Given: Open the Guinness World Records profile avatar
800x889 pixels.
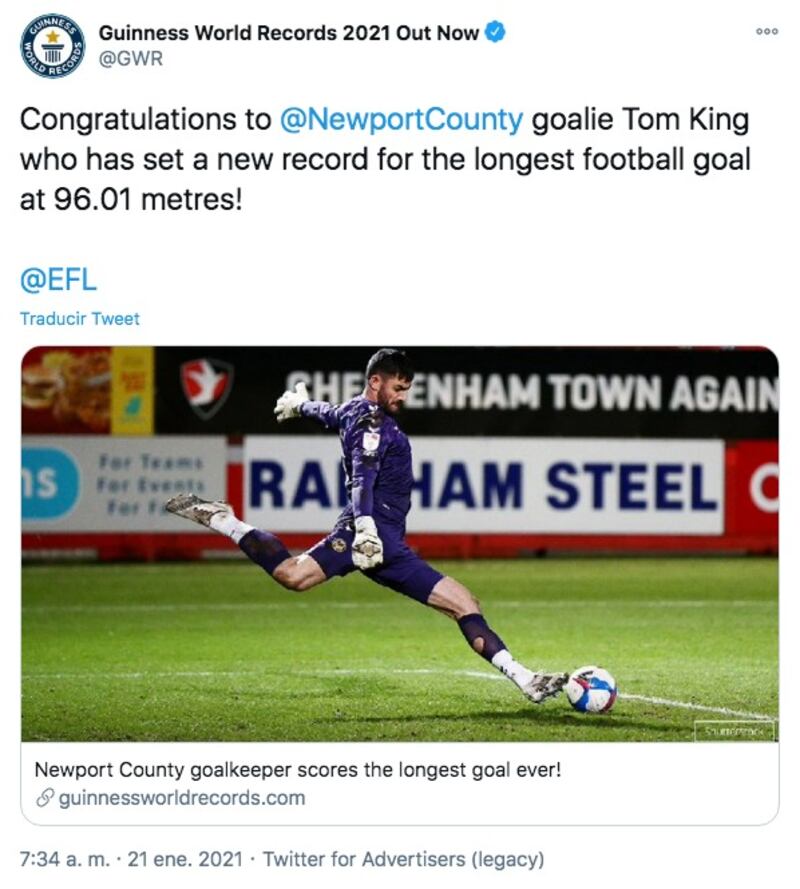Looking at the screenshot, I should click(53, 45).
